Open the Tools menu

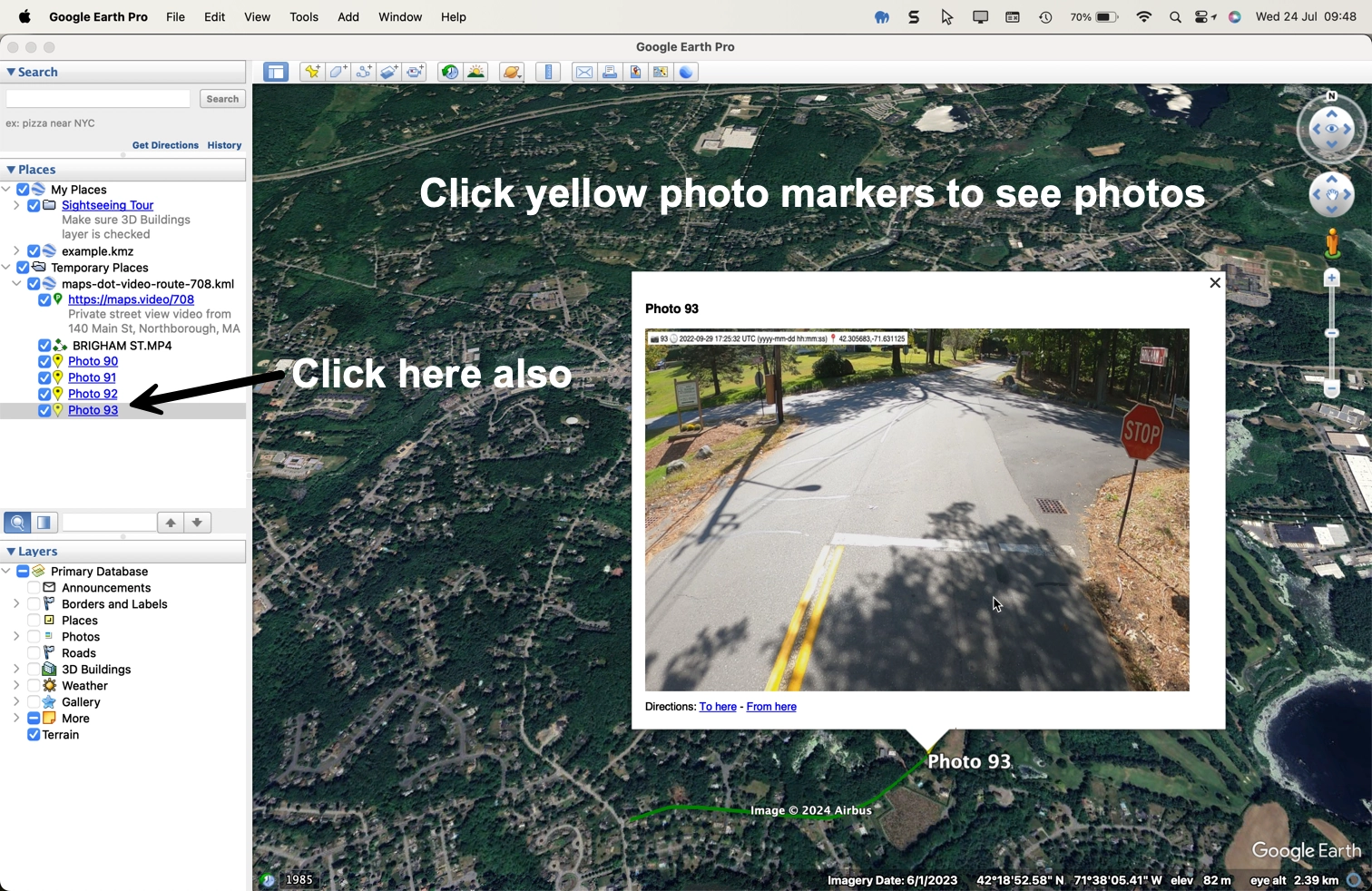(304, 17)
